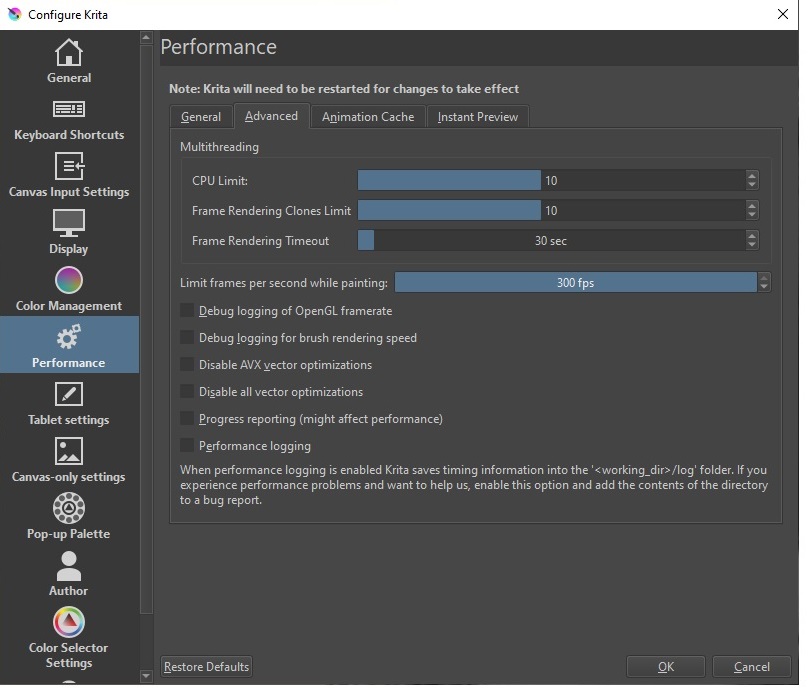Open the Author profile icon
This screenshot has width=810, height=693.
tap(69, 566)
